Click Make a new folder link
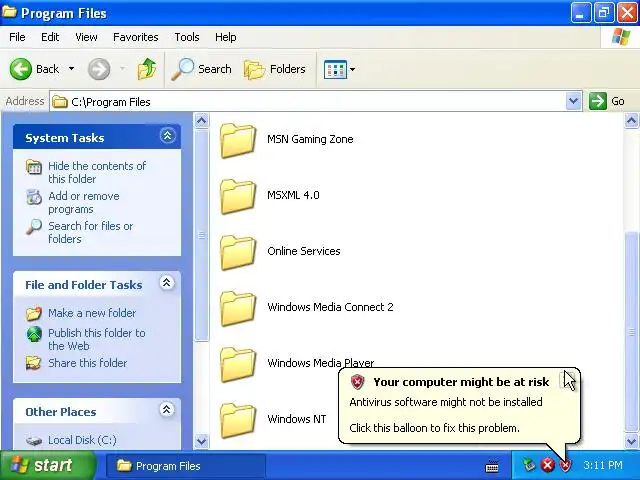The image size is (640, 480). coord(92,313)
